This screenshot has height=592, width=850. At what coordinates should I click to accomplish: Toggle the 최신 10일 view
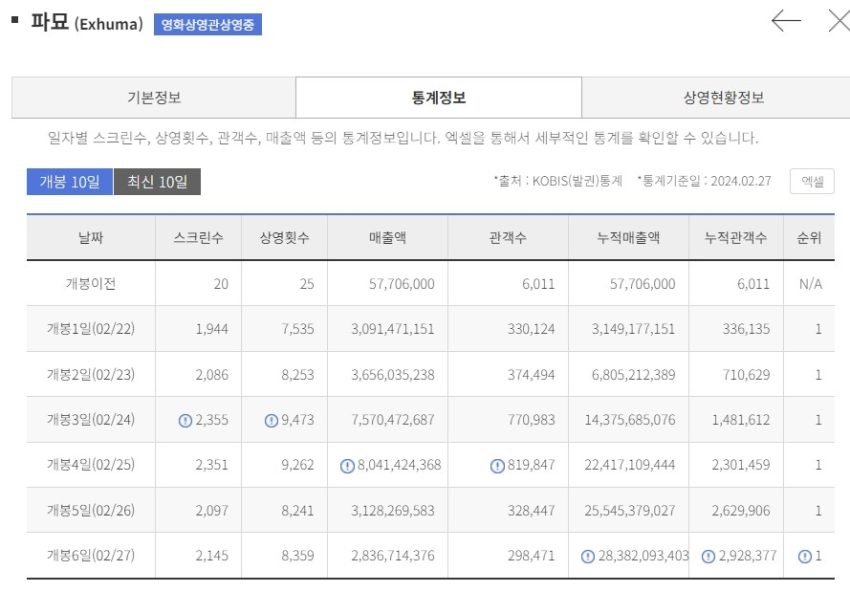157,182
